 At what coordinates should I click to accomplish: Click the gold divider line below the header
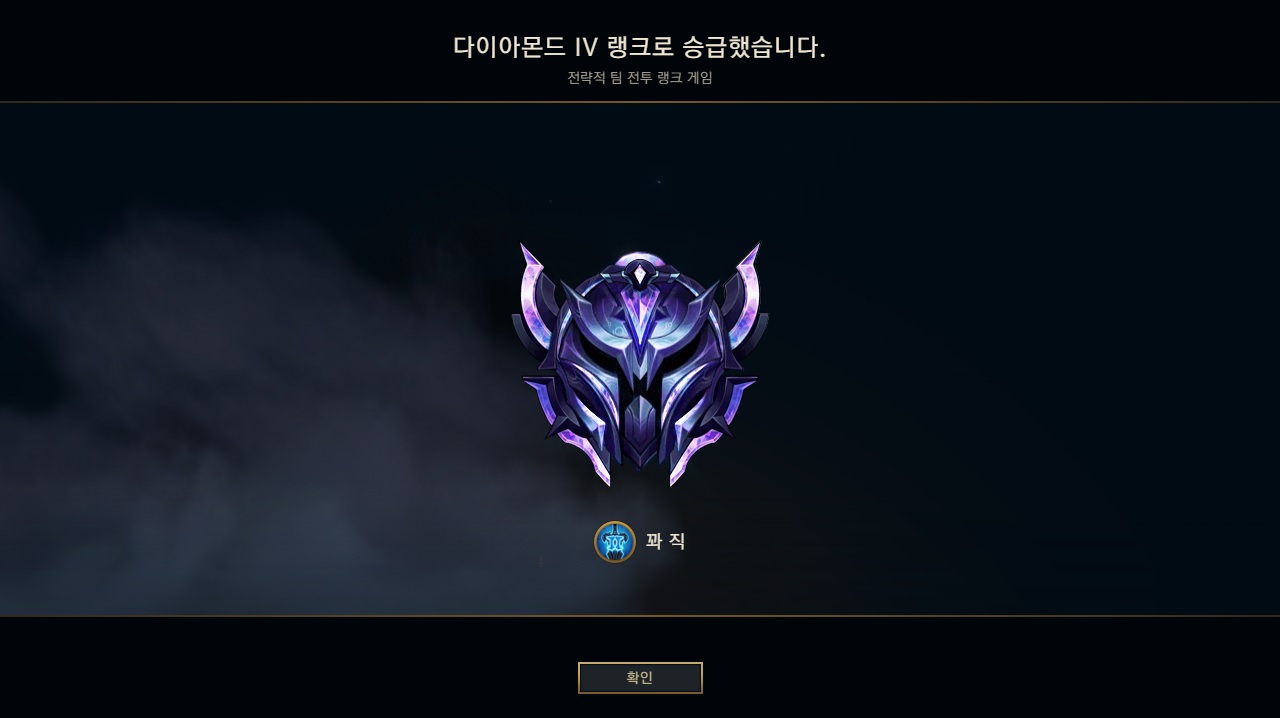640,102
